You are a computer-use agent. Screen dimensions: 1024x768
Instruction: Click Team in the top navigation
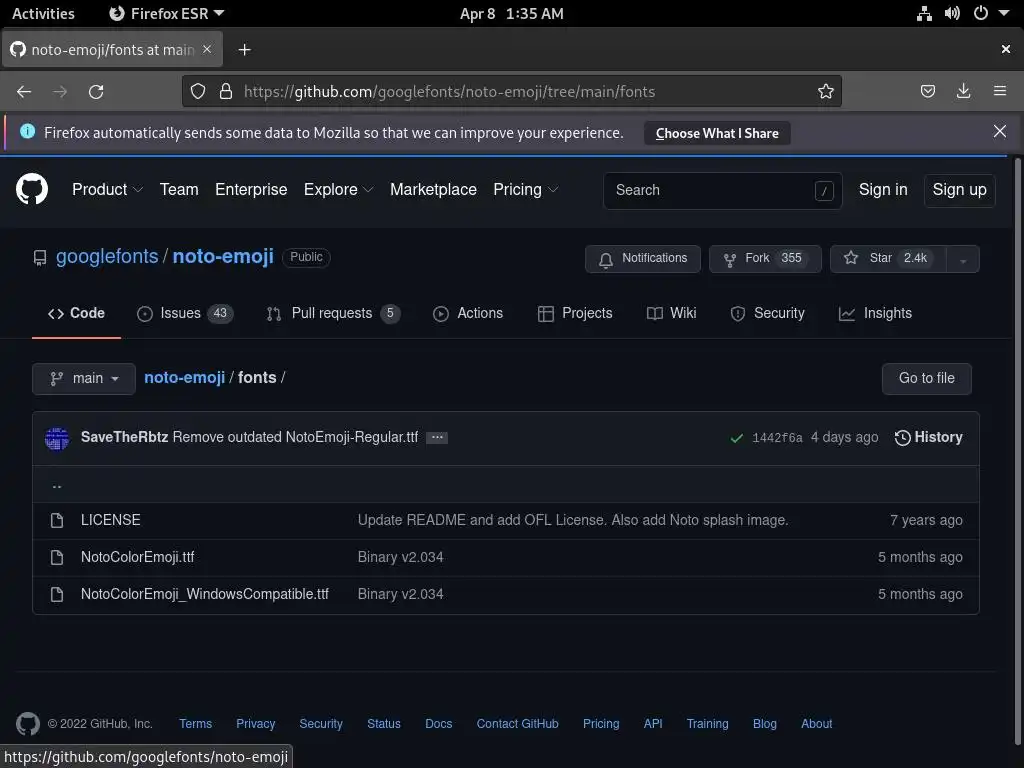coord(179,189)
